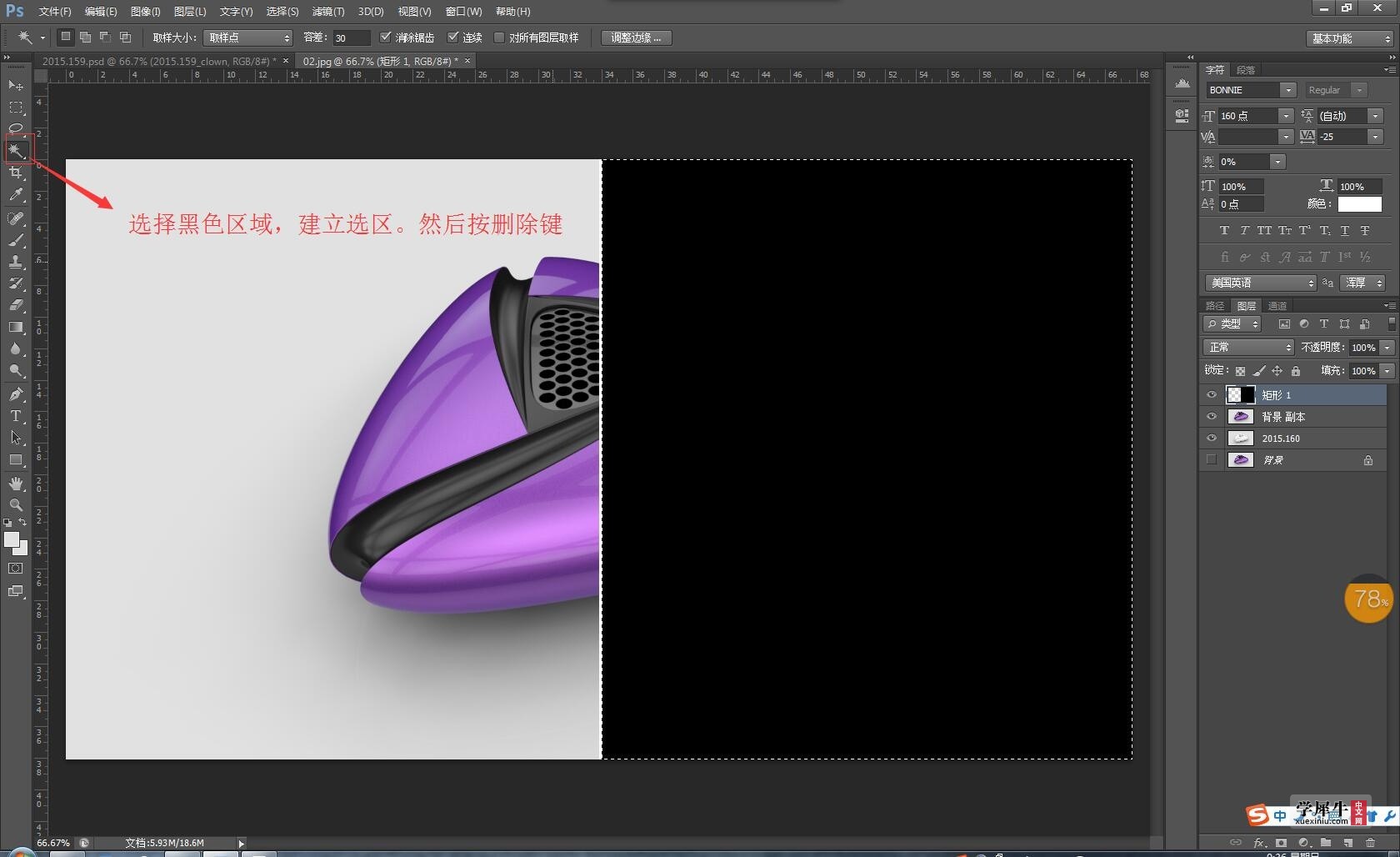
Task: Open the tracking -25 dropdown
Action: (x=1376, y=137)
